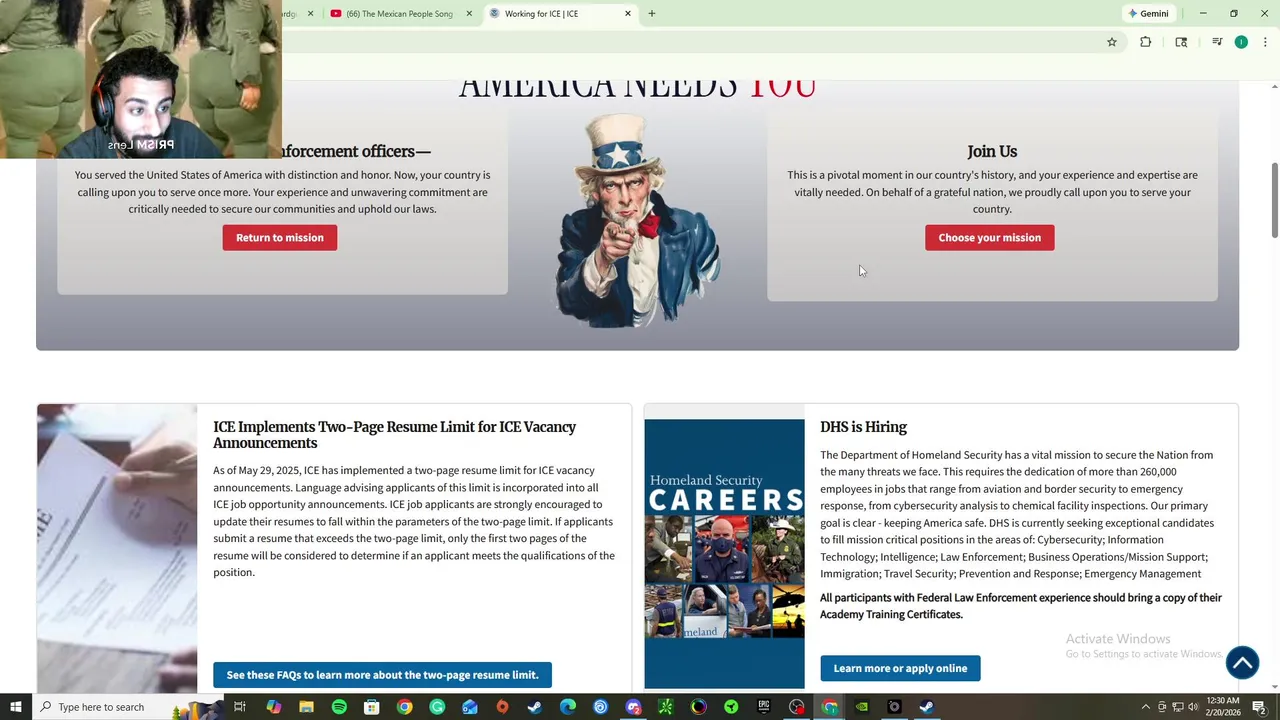Close the Working for ICE tab
Screen dimensions: 1280x720
tap(628, 13)
